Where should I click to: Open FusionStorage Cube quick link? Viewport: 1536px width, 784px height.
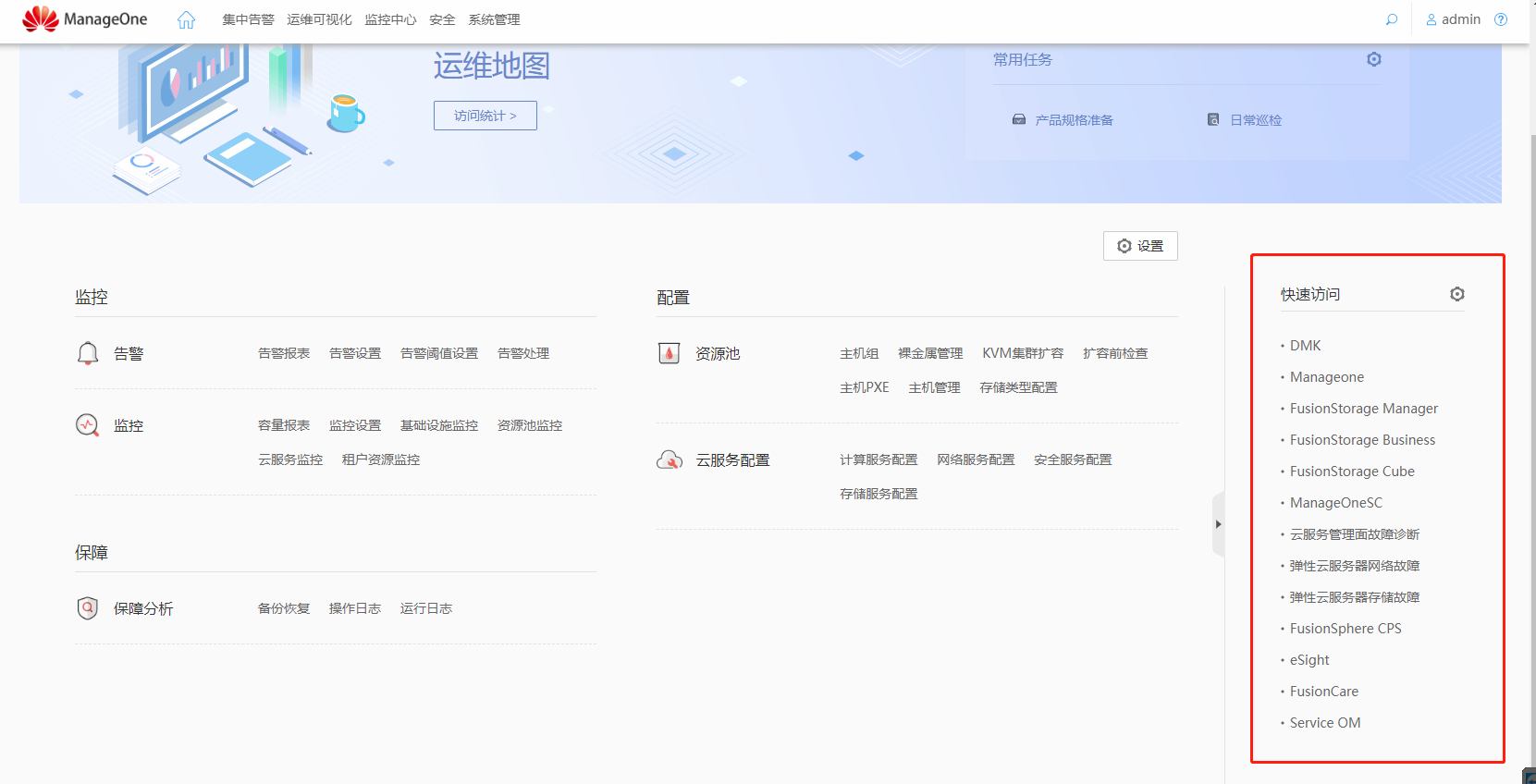(x=1352, y=472)
